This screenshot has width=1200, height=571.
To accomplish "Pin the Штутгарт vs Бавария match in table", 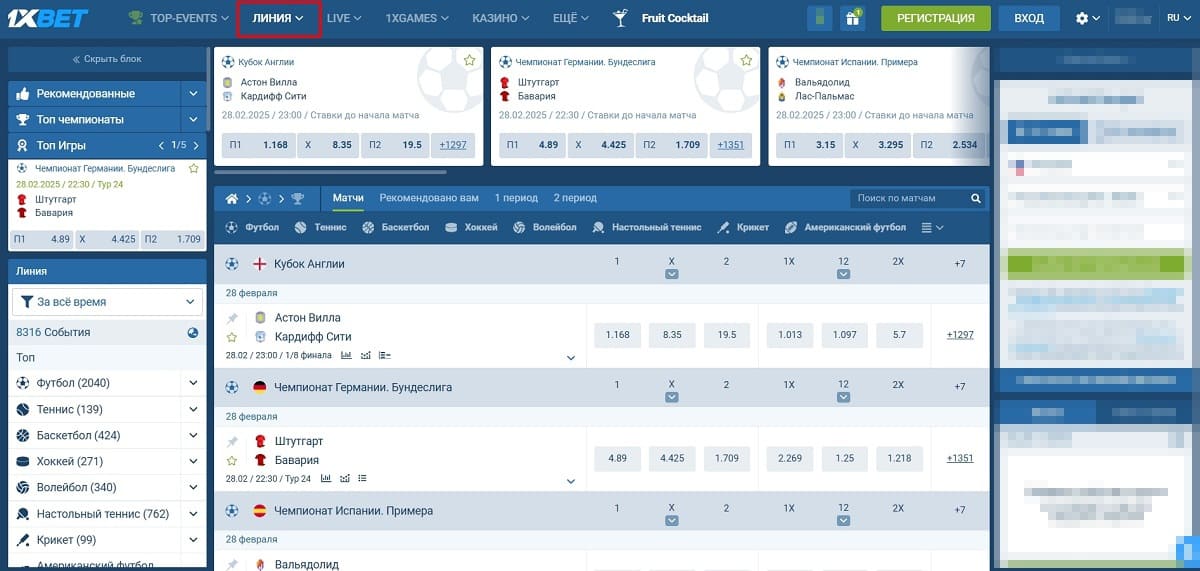I will pyautogui.click(x=232, y=441).
